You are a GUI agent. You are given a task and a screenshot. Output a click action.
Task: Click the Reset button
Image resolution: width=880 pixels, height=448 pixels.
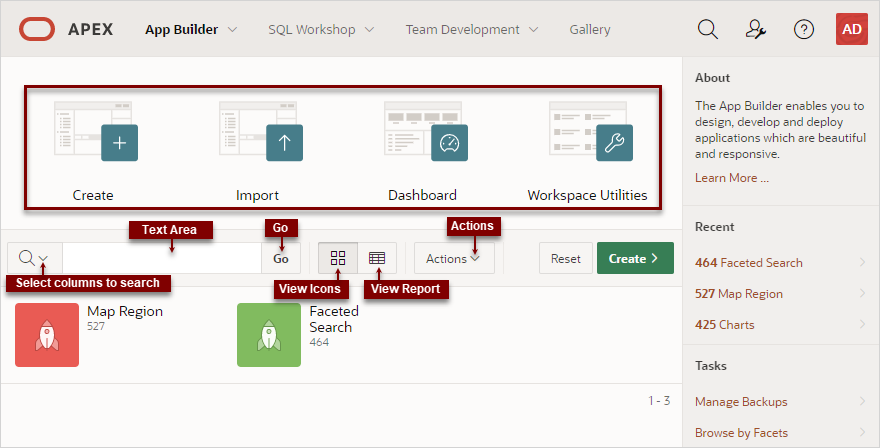click(566, 258)
